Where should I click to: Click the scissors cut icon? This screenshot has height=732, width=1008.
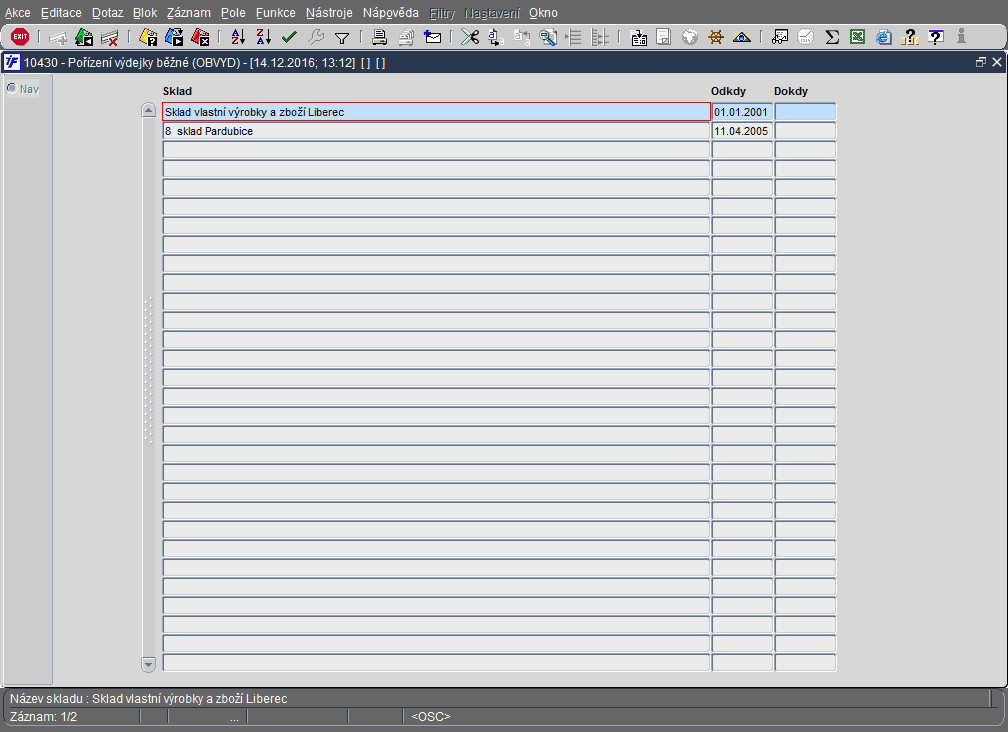(470, 37)
